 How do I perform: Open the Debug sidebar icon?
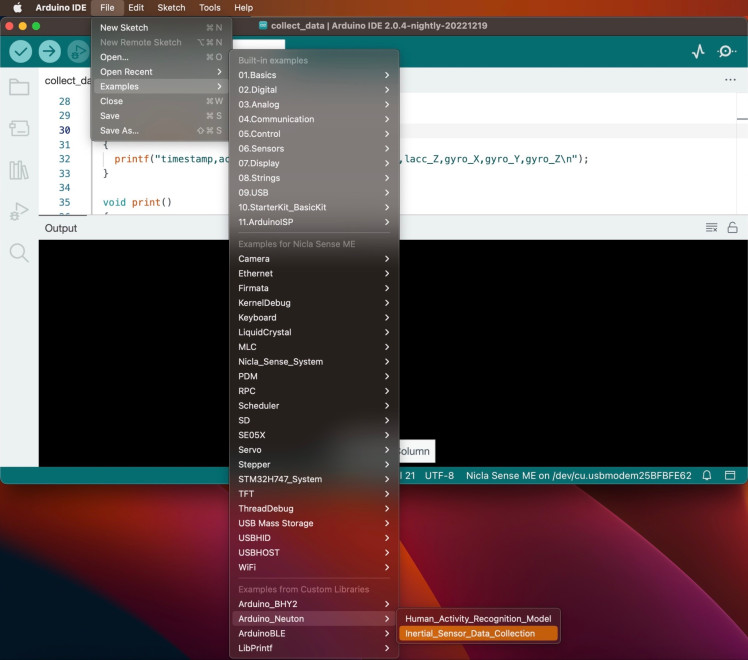[x=19, y=211]
